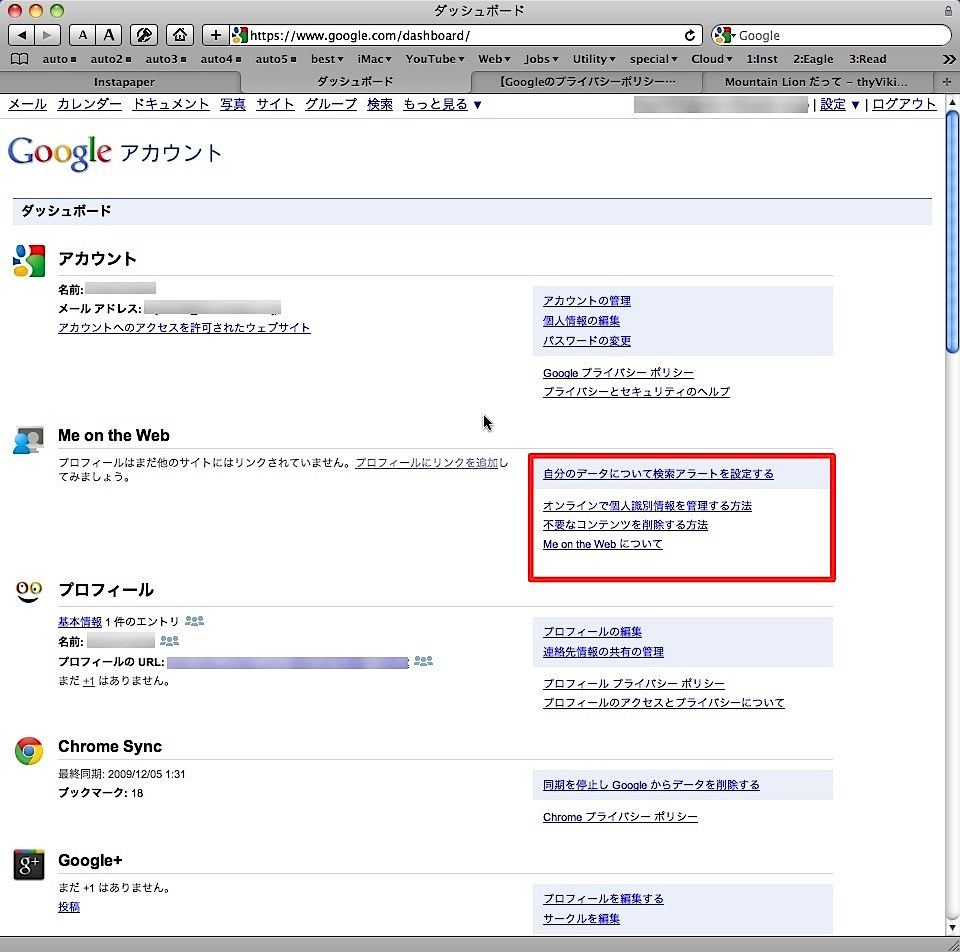Click the add bookmark plus button

215,35
